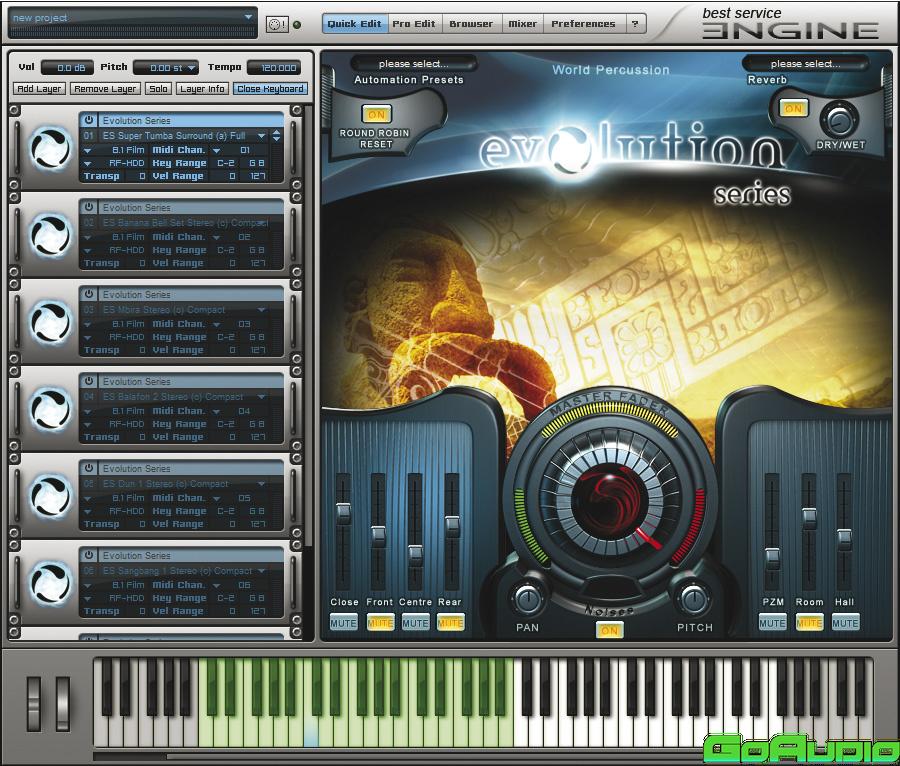Click the layer list vertical scrollbar
This screenshot has height=766, width=900.
pos(309,327)
